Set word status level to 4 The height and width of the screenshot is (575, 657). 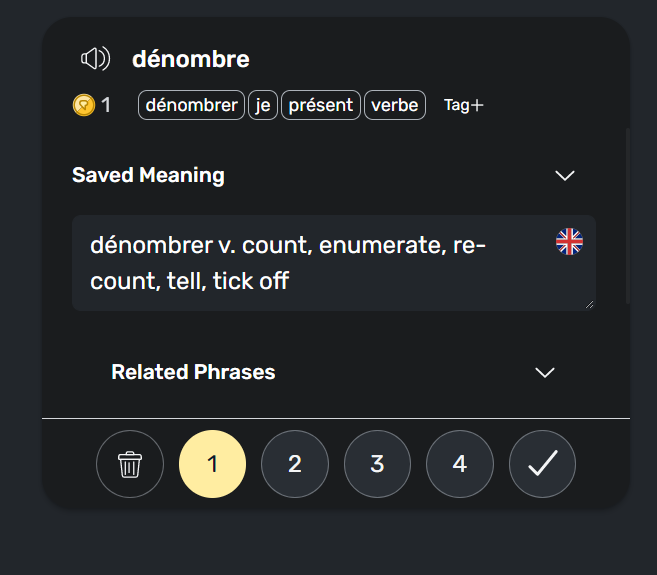tap(460, 464)
